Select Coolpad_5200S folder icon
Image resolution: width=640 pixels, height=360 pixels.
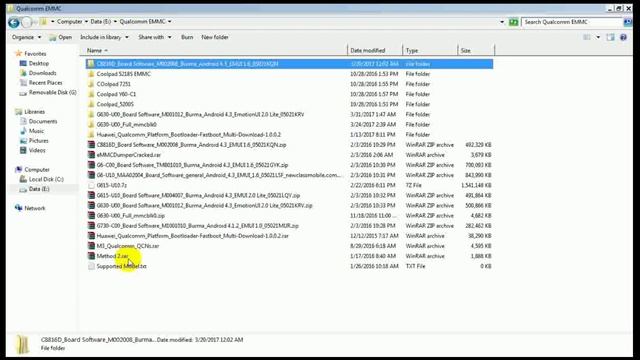click(91, 104)
